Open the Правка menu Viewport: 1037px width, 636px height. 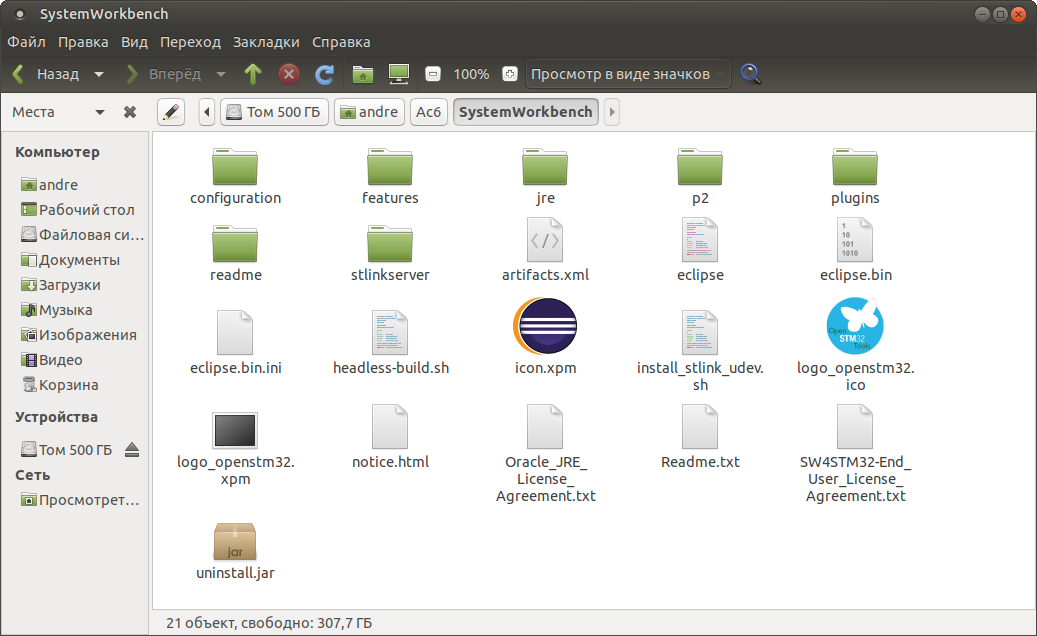83,42
